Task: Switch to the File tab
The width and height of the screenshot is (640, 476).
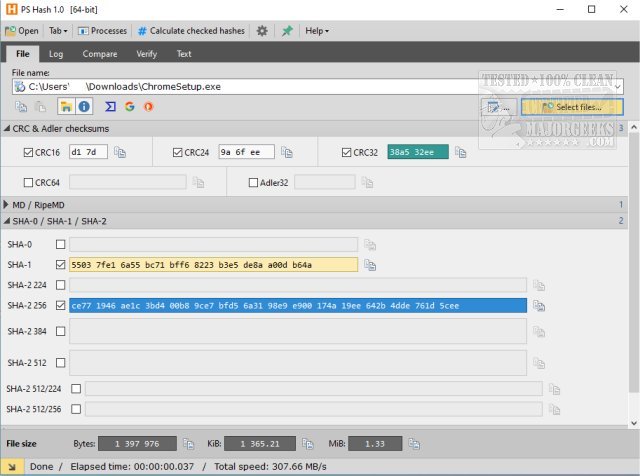Action: [23, 54]
